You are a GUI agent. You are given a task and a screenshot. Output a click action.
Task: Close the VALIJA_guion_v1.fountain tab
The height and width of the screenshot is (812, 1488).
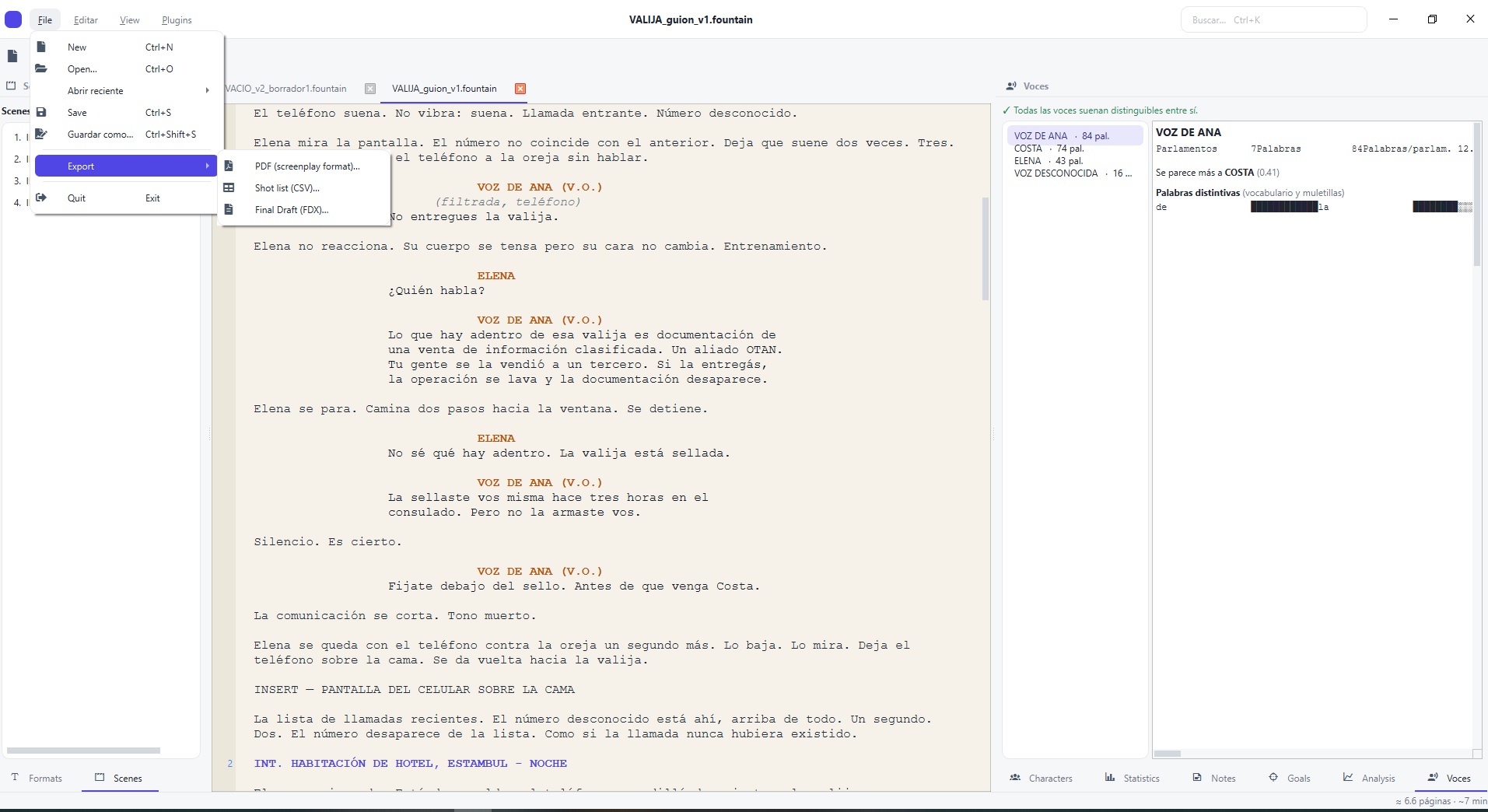(520, 89)
